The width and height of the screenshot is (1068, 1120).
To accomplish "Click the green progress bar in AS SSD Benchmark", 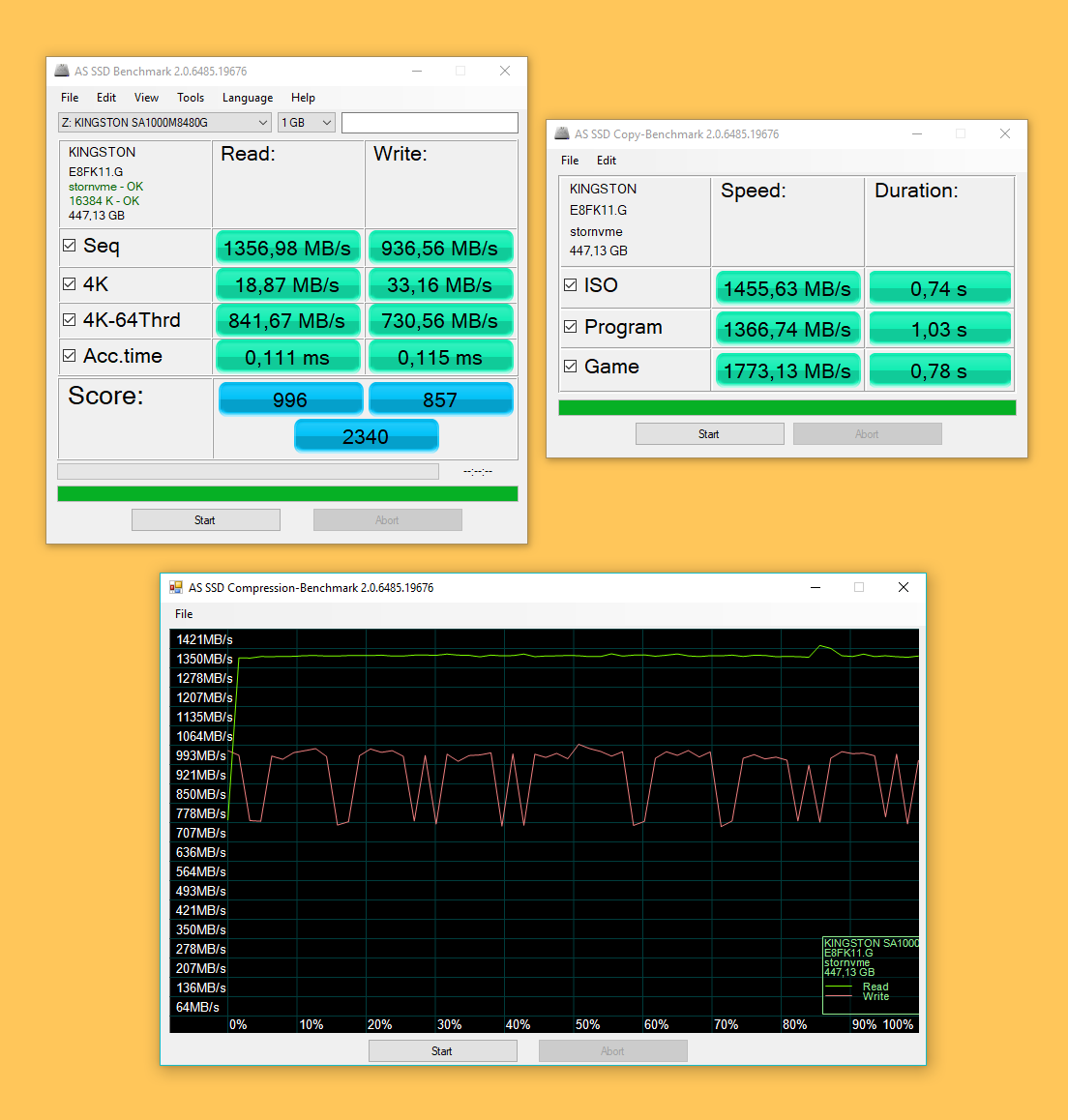I will 288,493.
